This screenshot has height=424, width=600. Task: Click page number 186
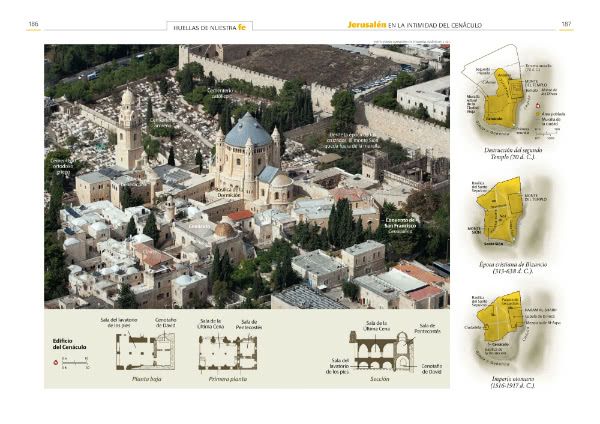[33, 25]
